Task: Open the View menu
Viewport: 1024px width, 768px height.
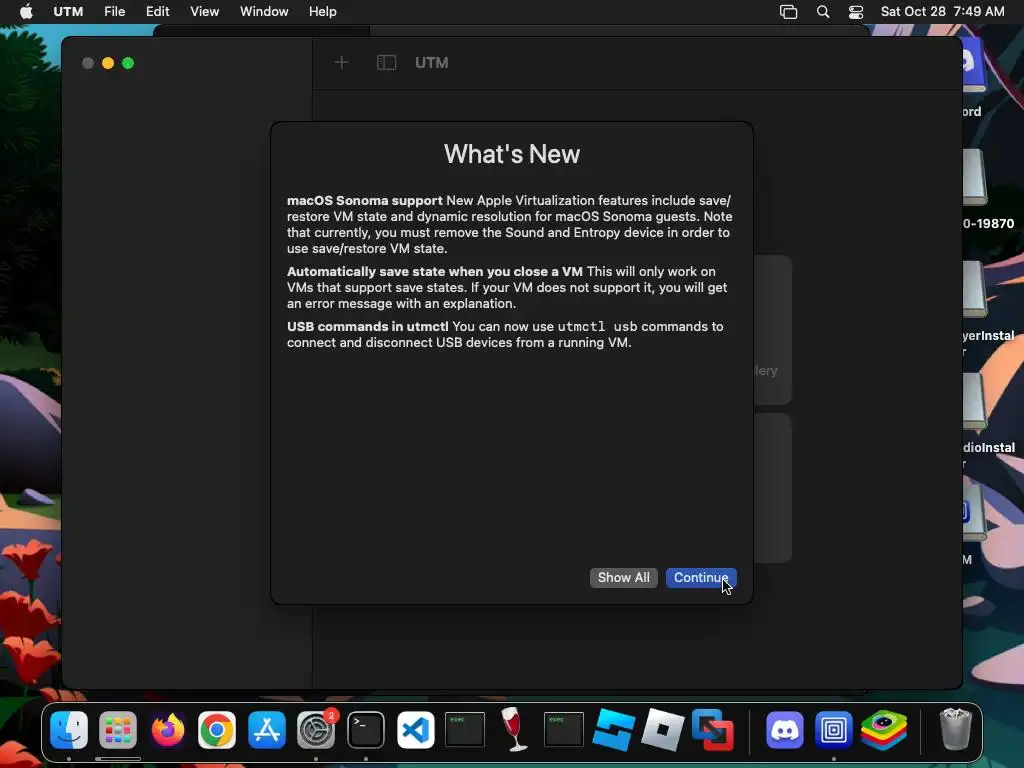Action: (204, 12)
